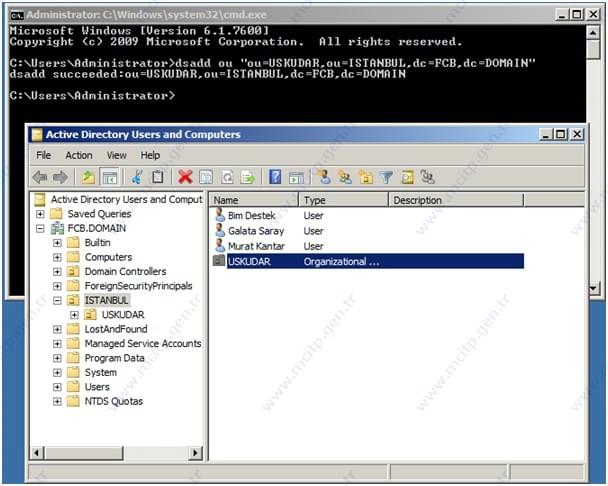This screenshot has width=608, height=486.
Task: Select the USKUDAR row in the list
Action: [x=368, y=261]
